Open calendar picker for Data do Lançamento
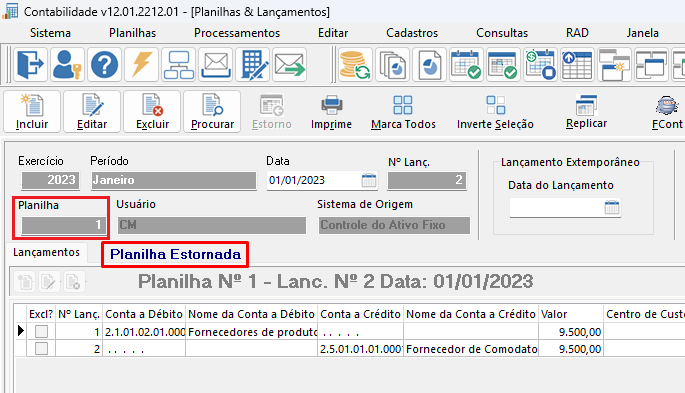 (612, 207)
